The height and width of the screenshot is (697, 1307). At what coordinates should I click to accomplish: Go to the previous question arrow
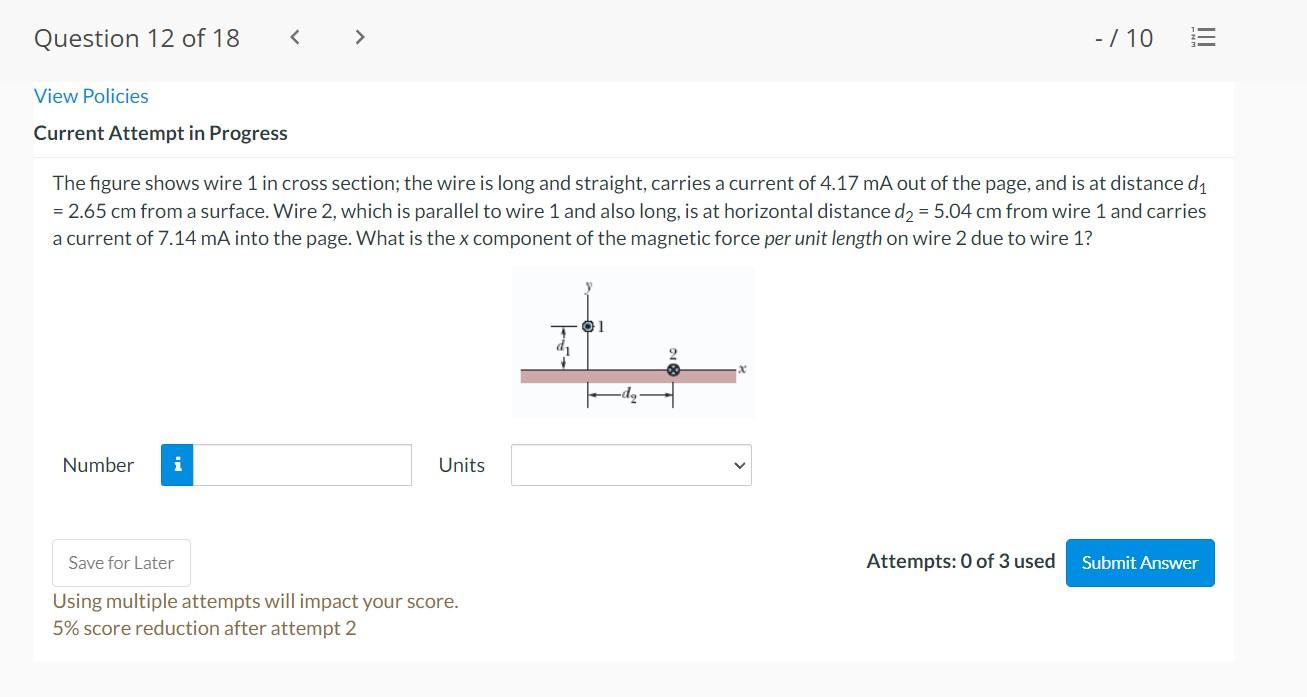[x=295, y=38]
